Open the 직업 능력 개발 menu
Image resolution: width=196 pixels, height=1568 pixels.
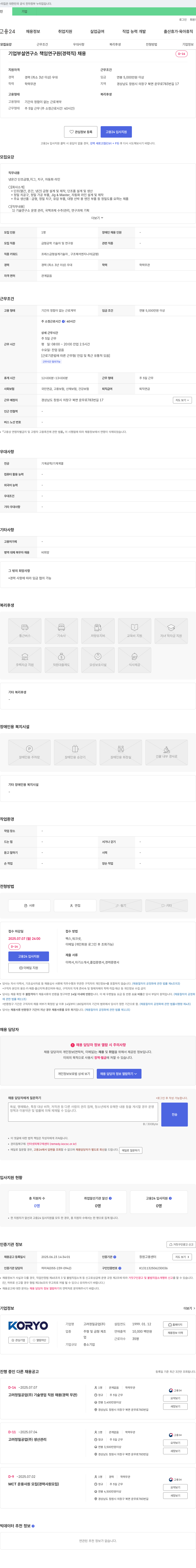click(x=134, y=32)
